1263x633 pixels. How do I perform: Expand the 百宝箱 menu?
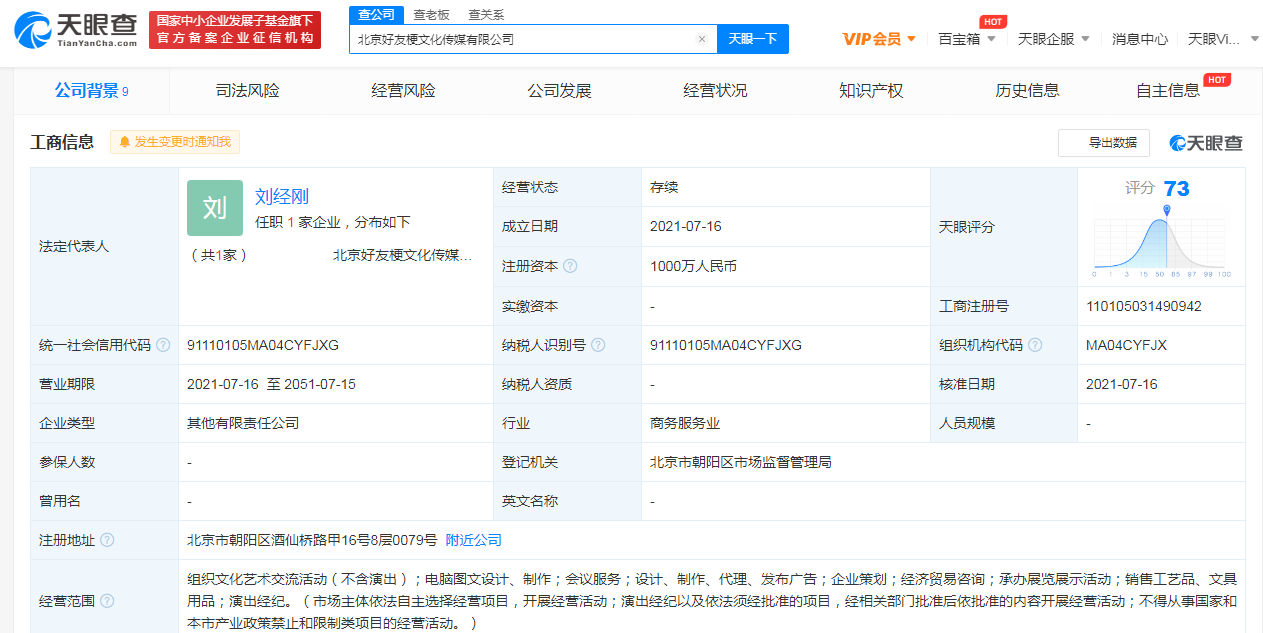[967, 39]
